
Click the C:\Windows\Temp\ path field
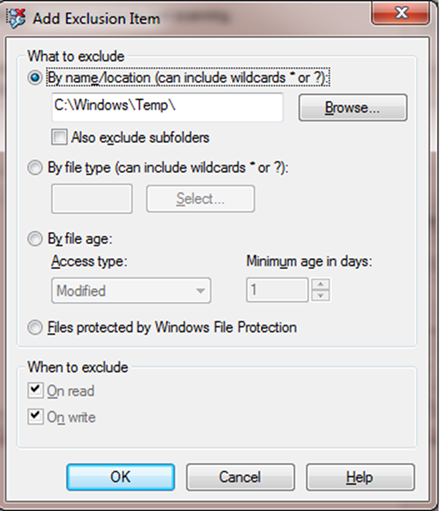coord(167,107)
